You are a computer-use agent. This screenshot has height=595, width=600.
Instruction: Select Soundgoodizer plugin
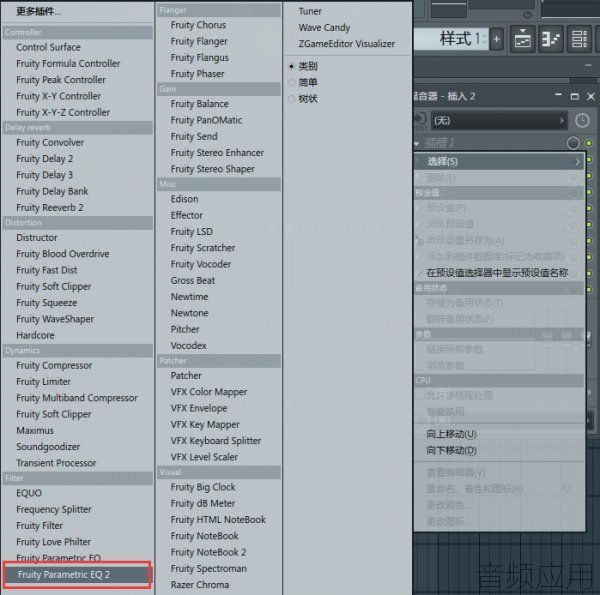click(48, 447)
